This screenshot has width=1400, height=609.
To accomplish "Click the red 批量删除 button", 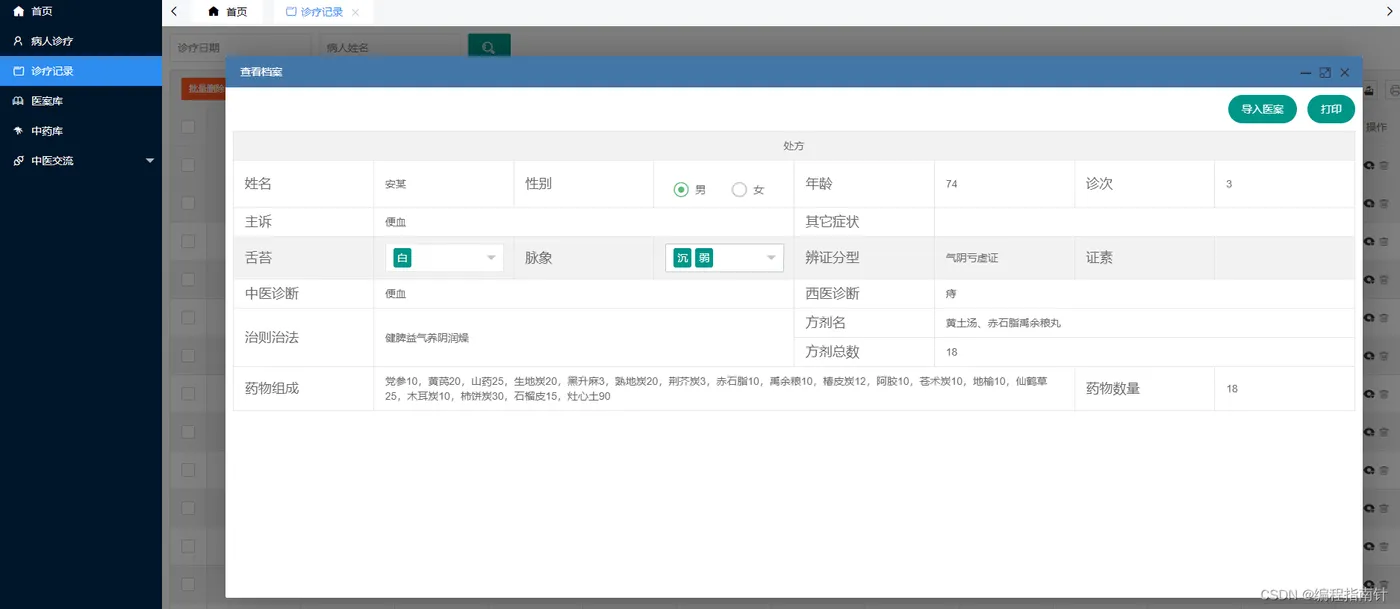I will pyautogui.click(x=204, y=88).
